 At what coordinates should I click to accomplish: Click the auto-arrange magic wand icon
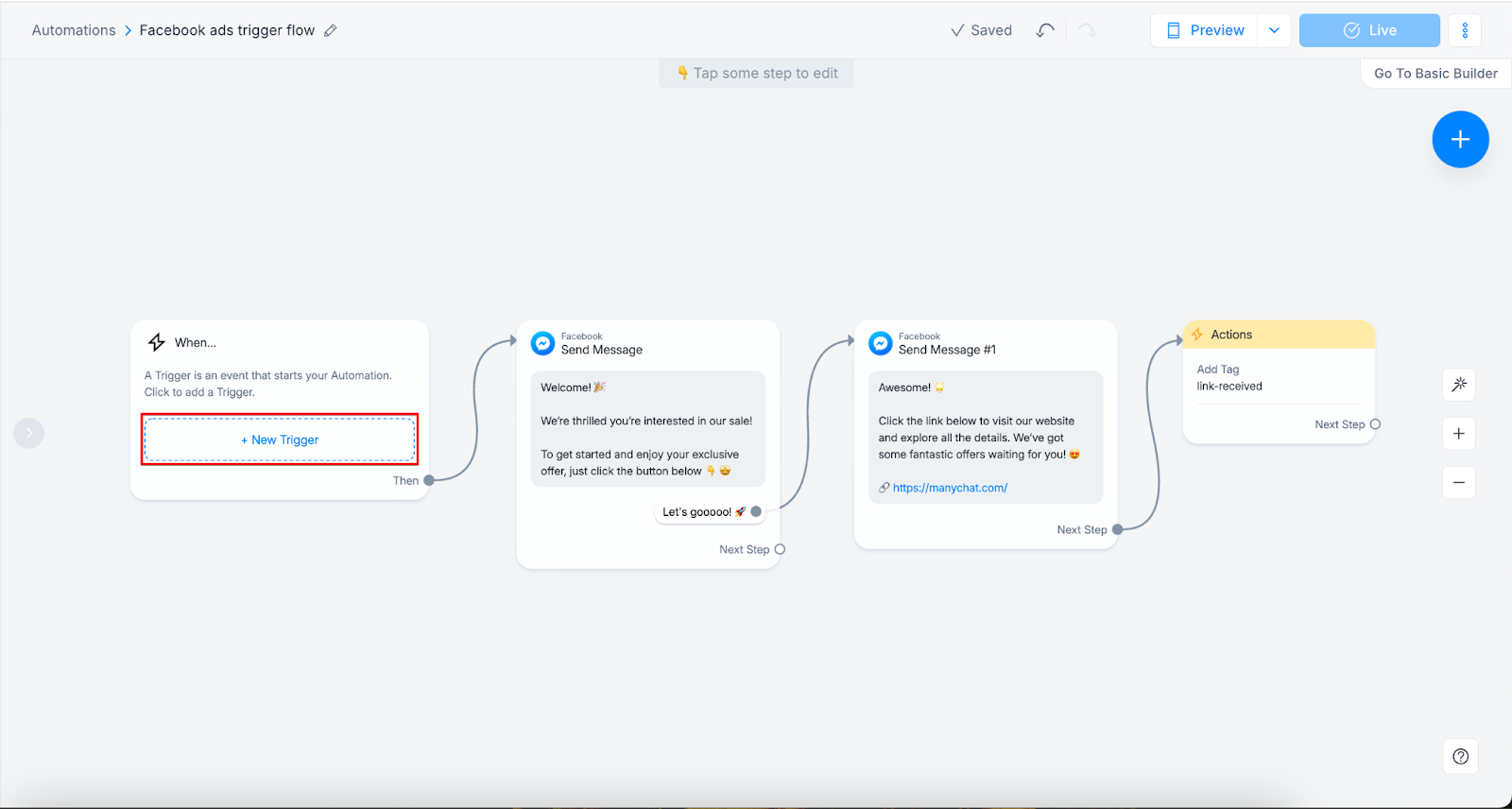point(1459,385)
